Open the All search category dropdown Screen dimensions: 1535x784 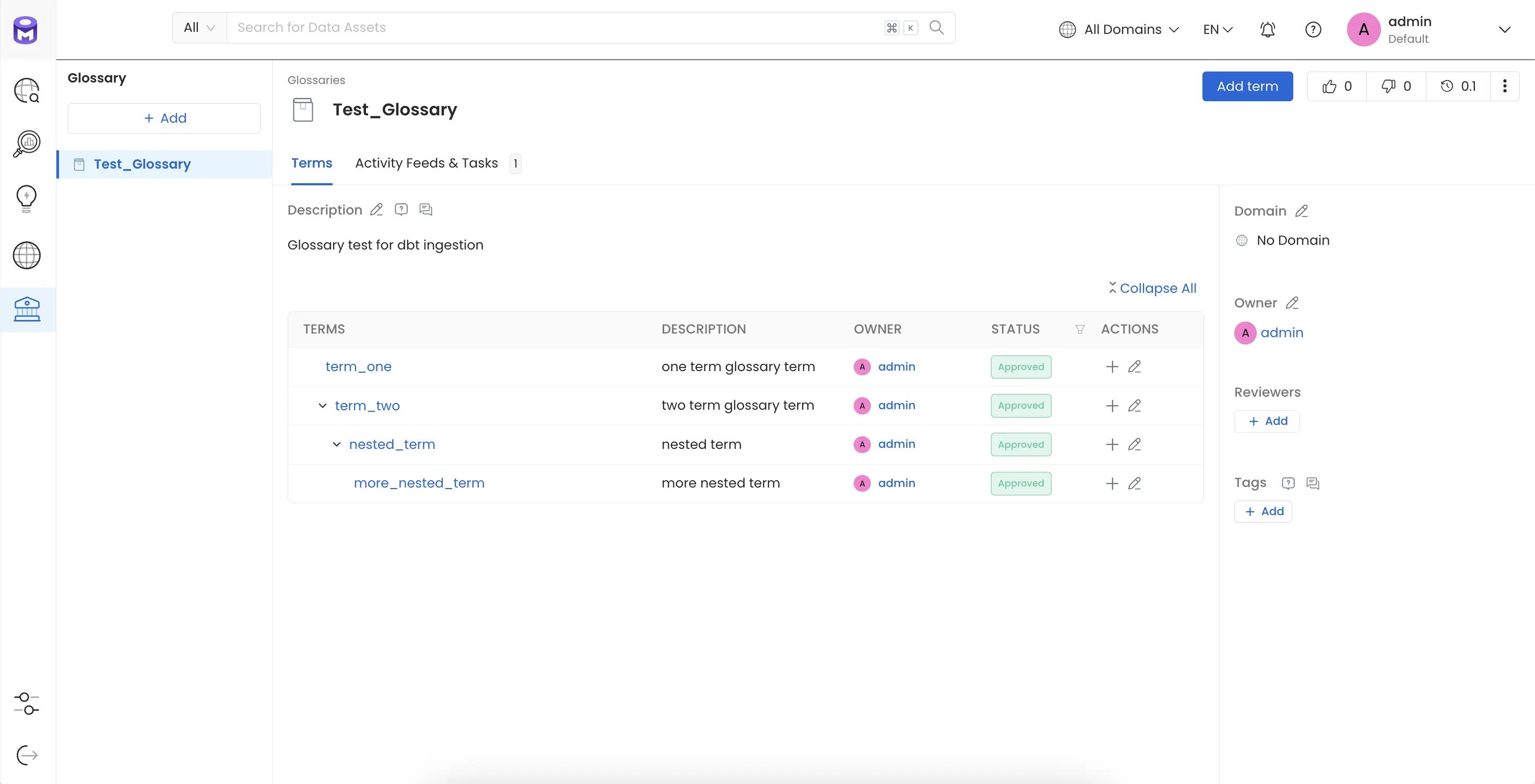(199, 28)
